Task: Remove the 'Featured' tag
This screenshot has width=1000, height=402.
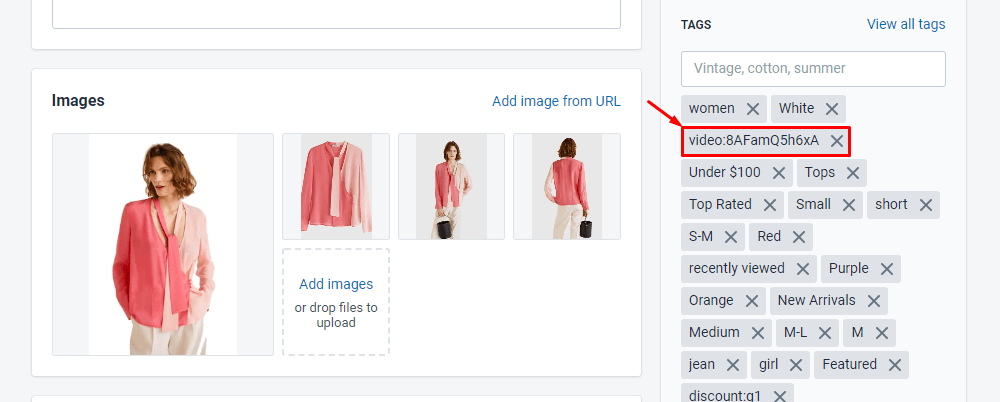Action: (x=894, y=365)
